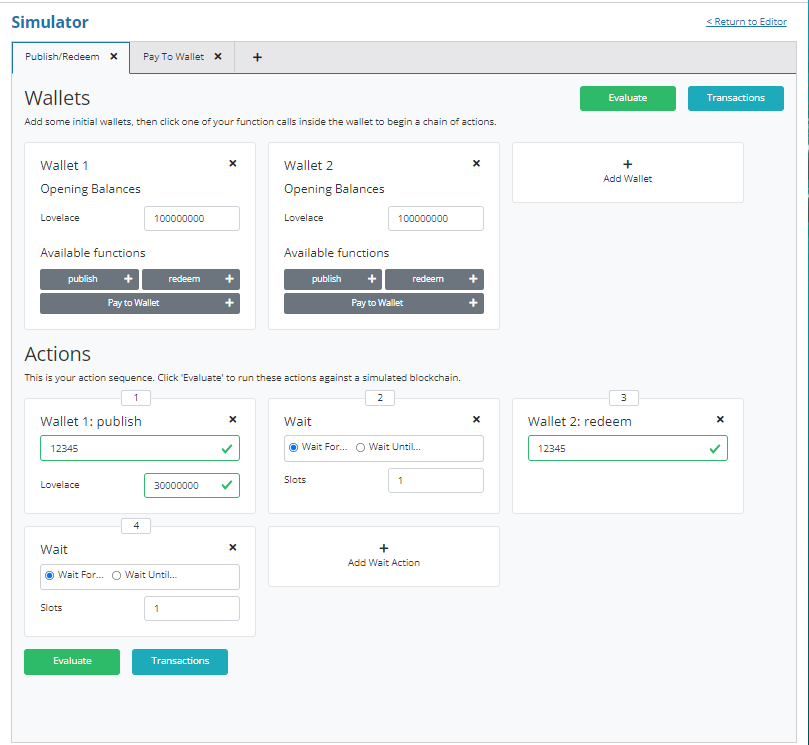Edit the Wallet 1 Lovelace balance field
Image resolution: width=809 pixels, height=745 pixels.
pos(191,218)
